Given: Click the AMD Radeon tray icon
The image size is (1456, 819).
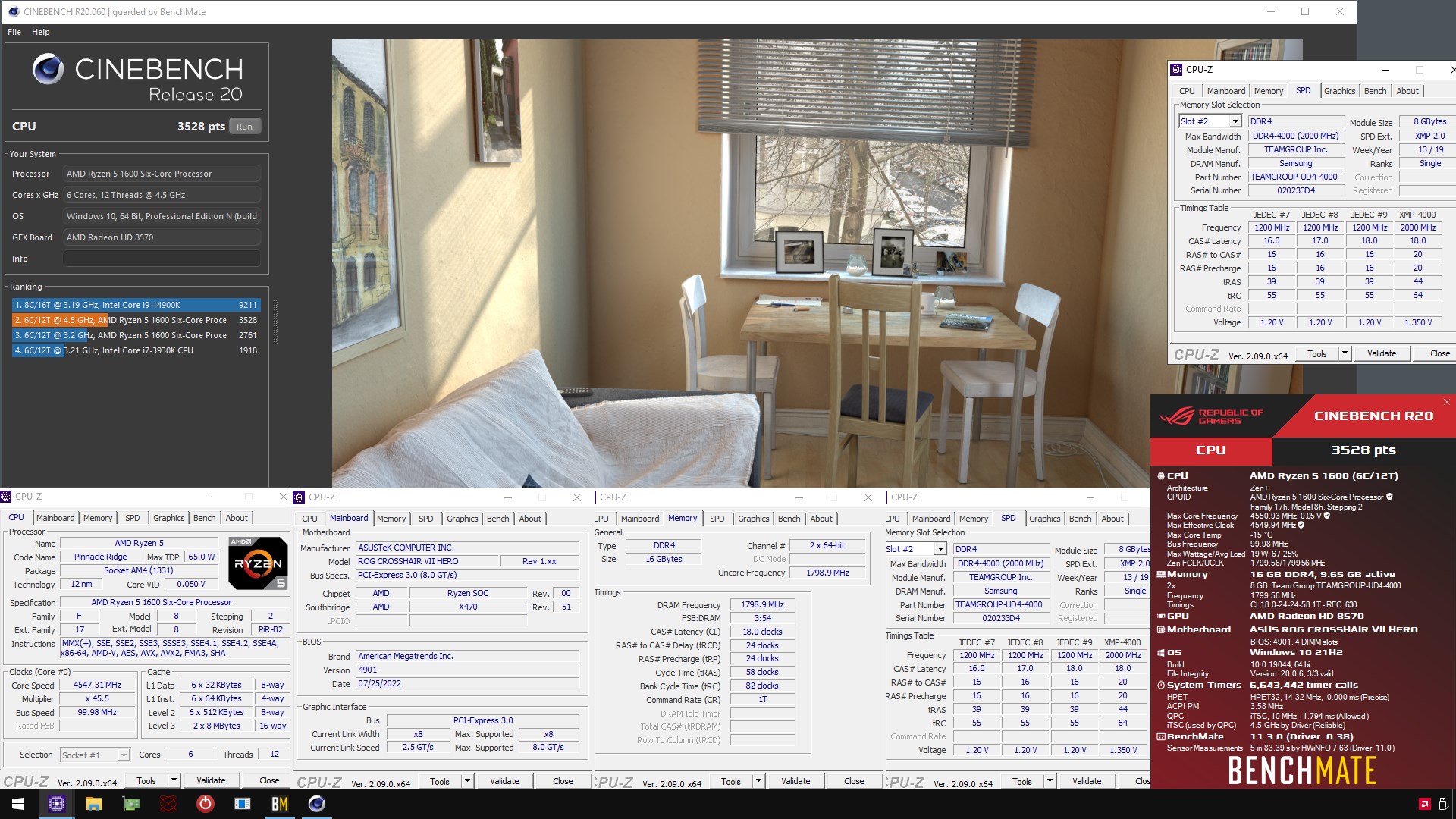Looking at the screenshot, I should pyautogui.click(x=1424, y=804).
